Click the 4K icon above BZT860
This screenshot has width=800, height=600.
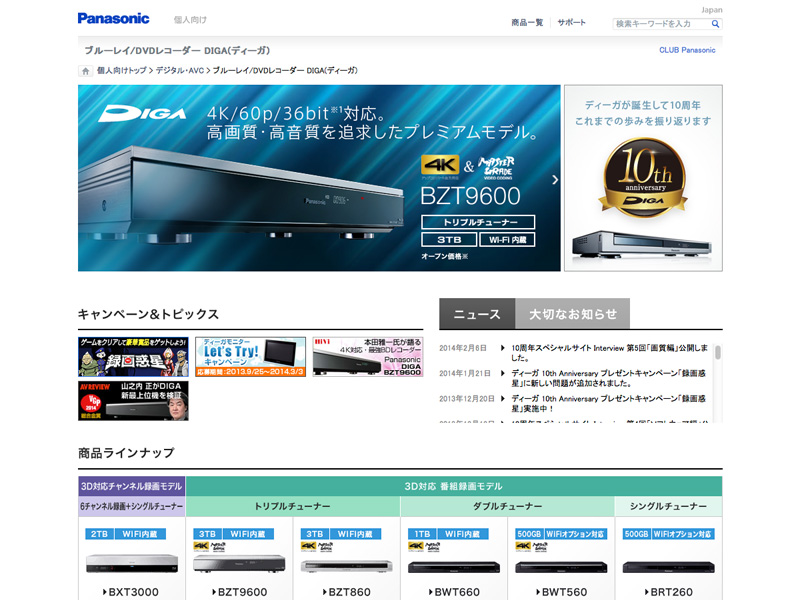[x=309, y=546]
